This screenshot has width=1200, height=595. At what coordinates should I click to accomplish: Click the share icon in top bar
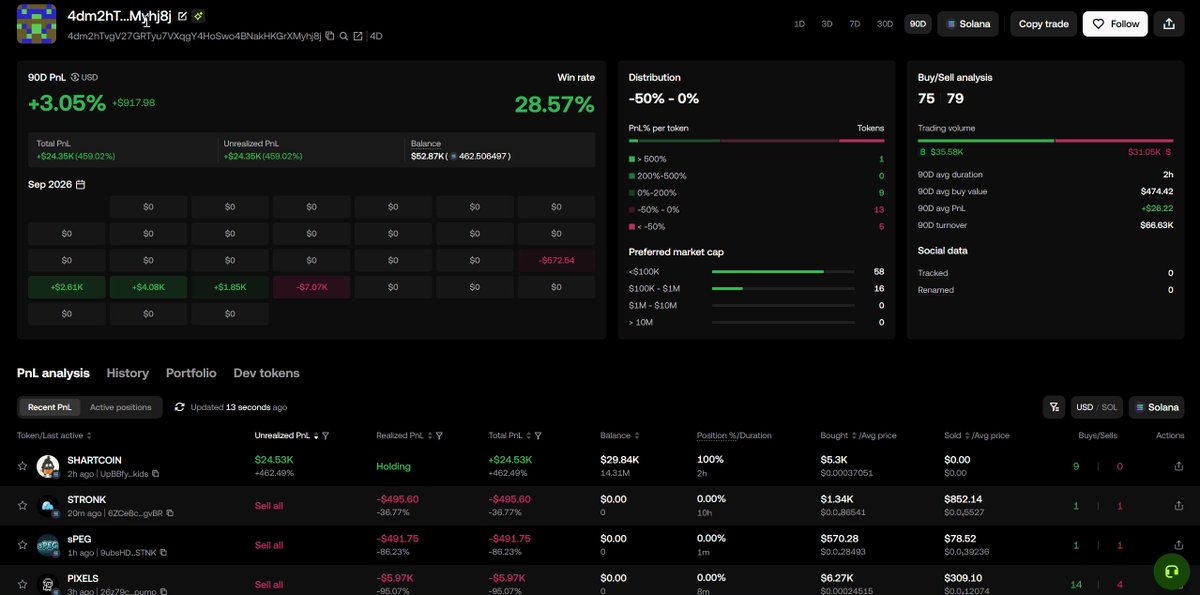1169,24
